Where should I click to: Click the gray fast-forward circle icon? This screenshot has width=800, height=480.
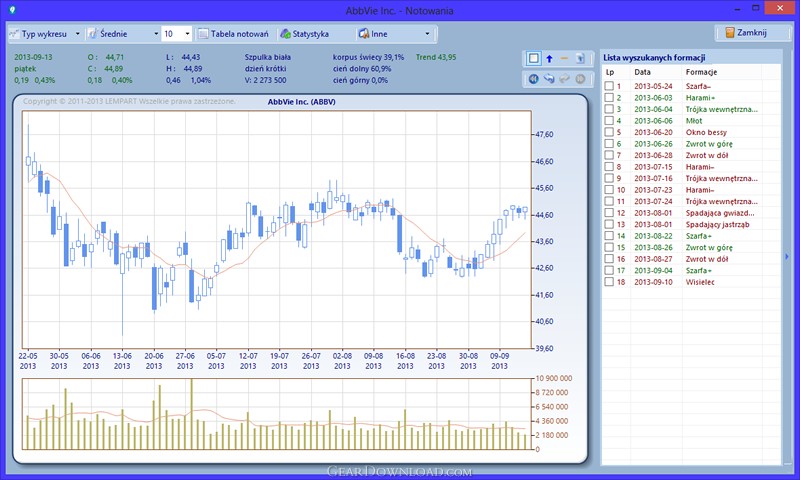pos(580,79)
